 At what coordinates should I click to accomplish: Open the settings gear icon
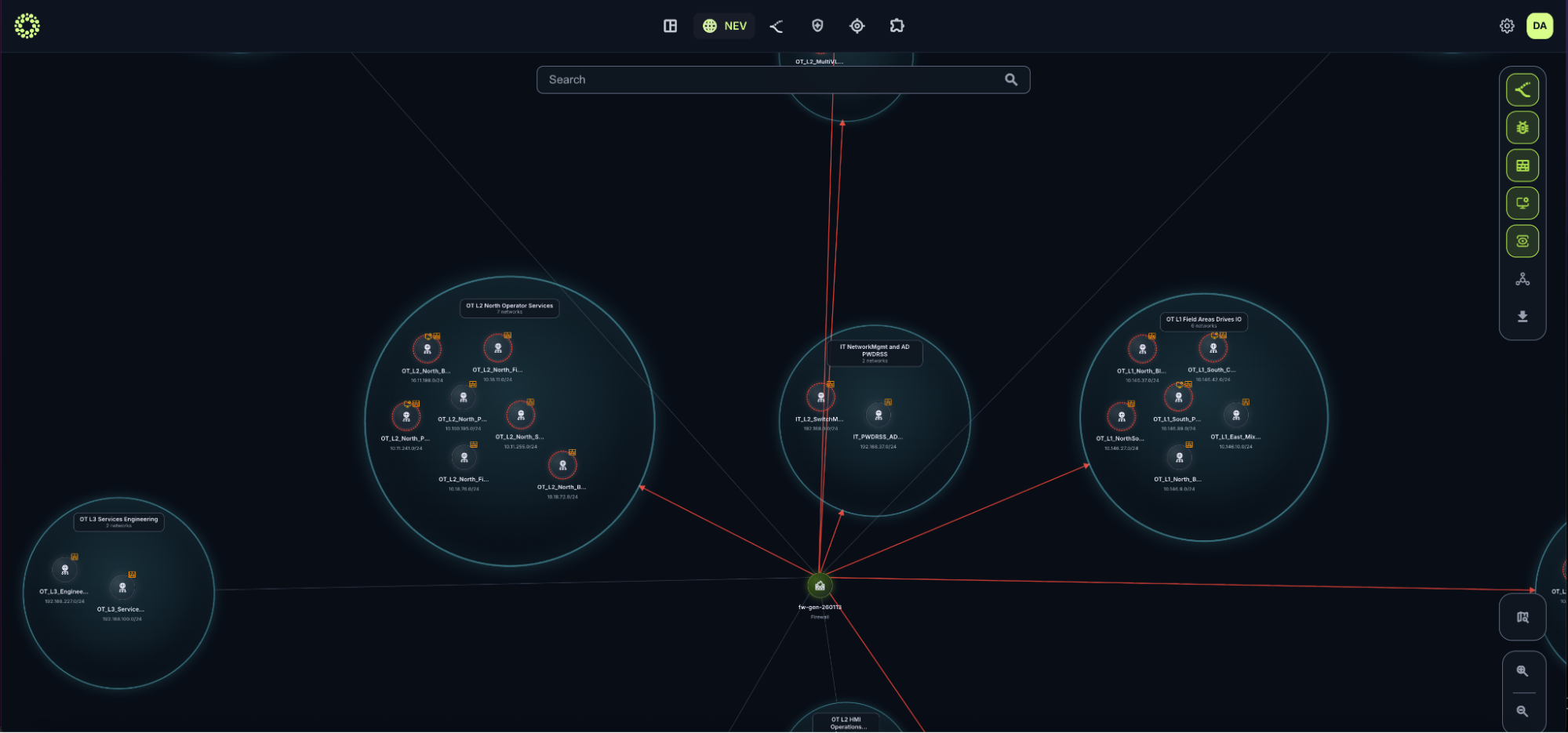[1507, 26]
